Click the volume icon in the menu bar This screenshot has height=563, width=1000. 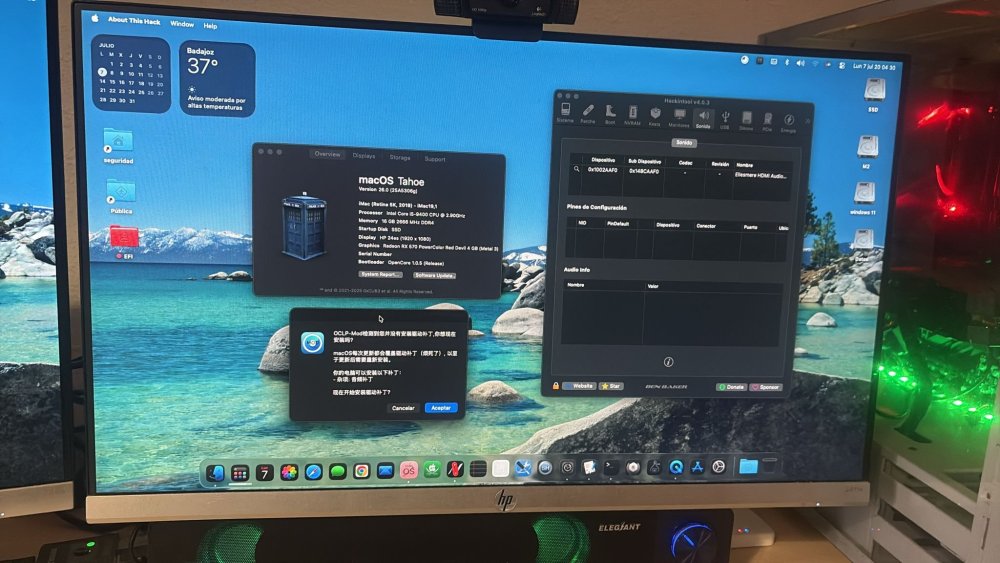pyautogui.click(x=800, y=63)
